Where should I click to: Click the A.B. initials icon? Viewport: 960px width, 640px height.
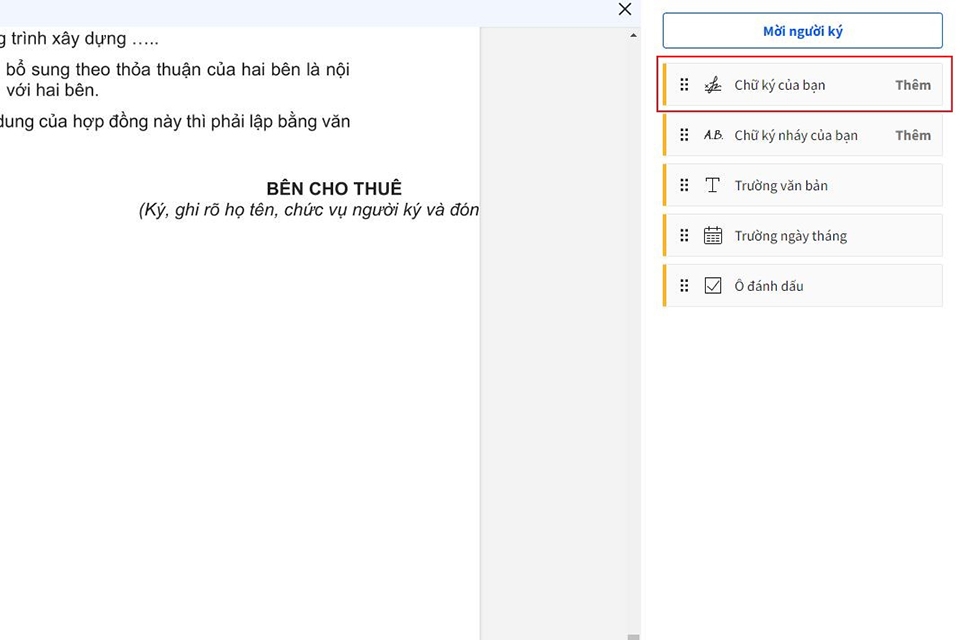pyautogui.click(x=713, y=135)
